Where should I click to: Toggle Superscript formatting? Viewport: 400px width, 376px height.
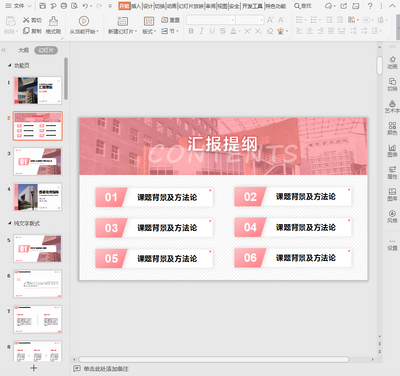247,31
